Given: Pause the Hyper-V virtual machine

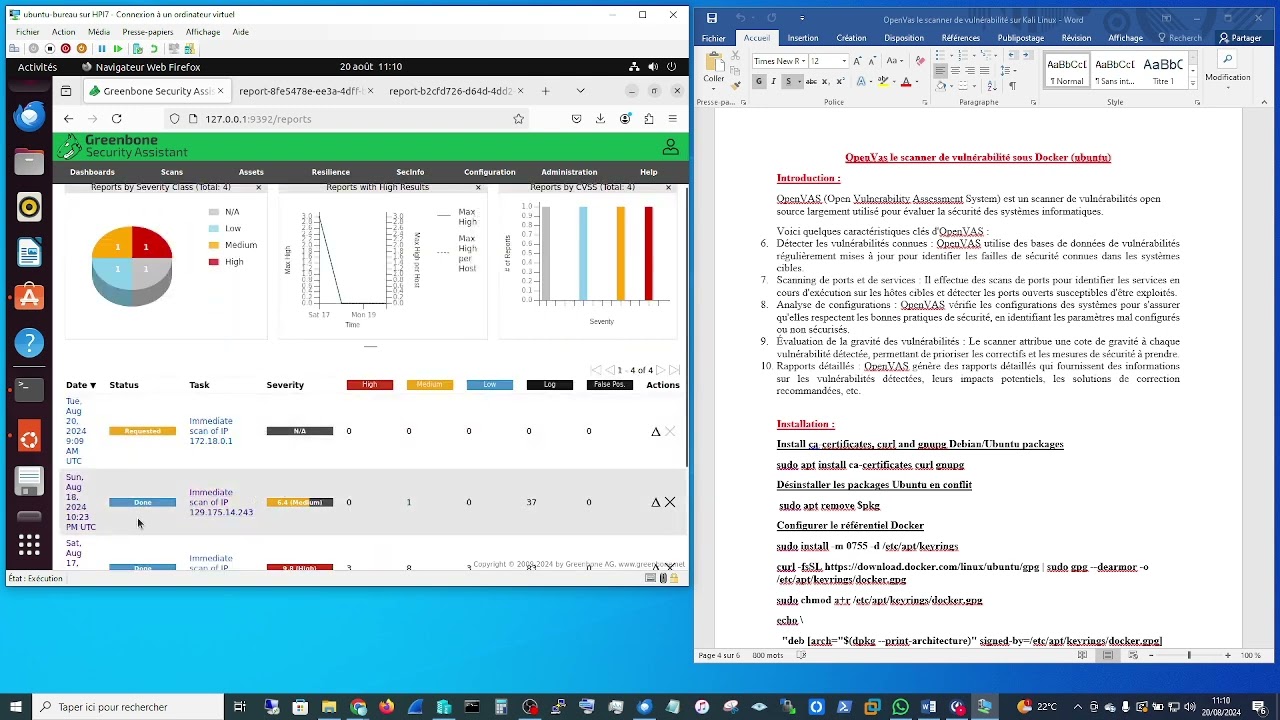Looking at the screenshot, I should click(101, 49).
